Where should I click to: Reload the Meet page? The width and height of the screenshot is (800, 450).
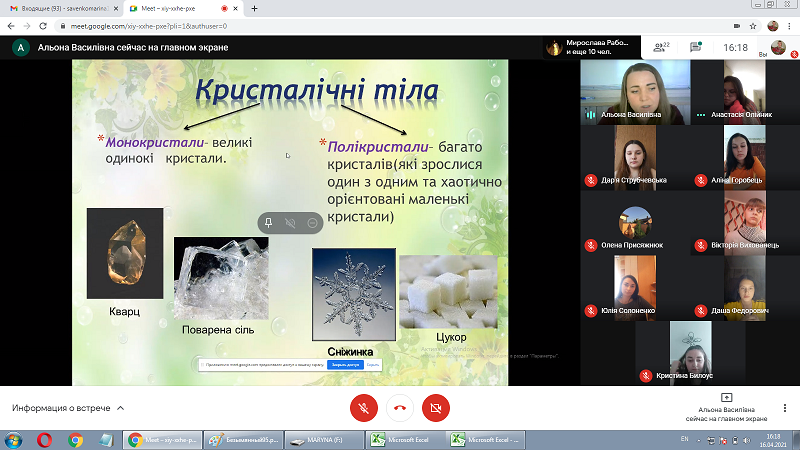tap(43, 26)
